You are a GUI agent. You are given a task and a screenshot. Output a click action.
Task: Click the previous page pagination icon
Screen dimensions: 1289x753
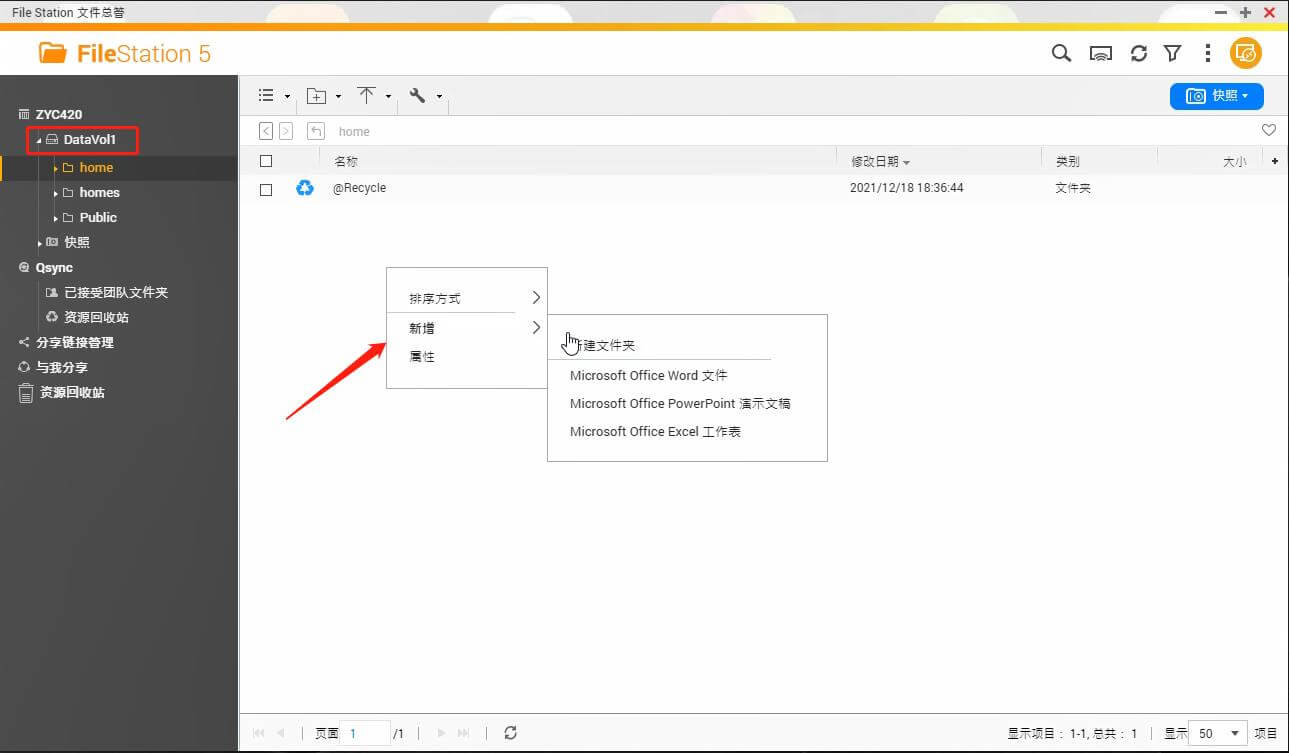point(281,733)
